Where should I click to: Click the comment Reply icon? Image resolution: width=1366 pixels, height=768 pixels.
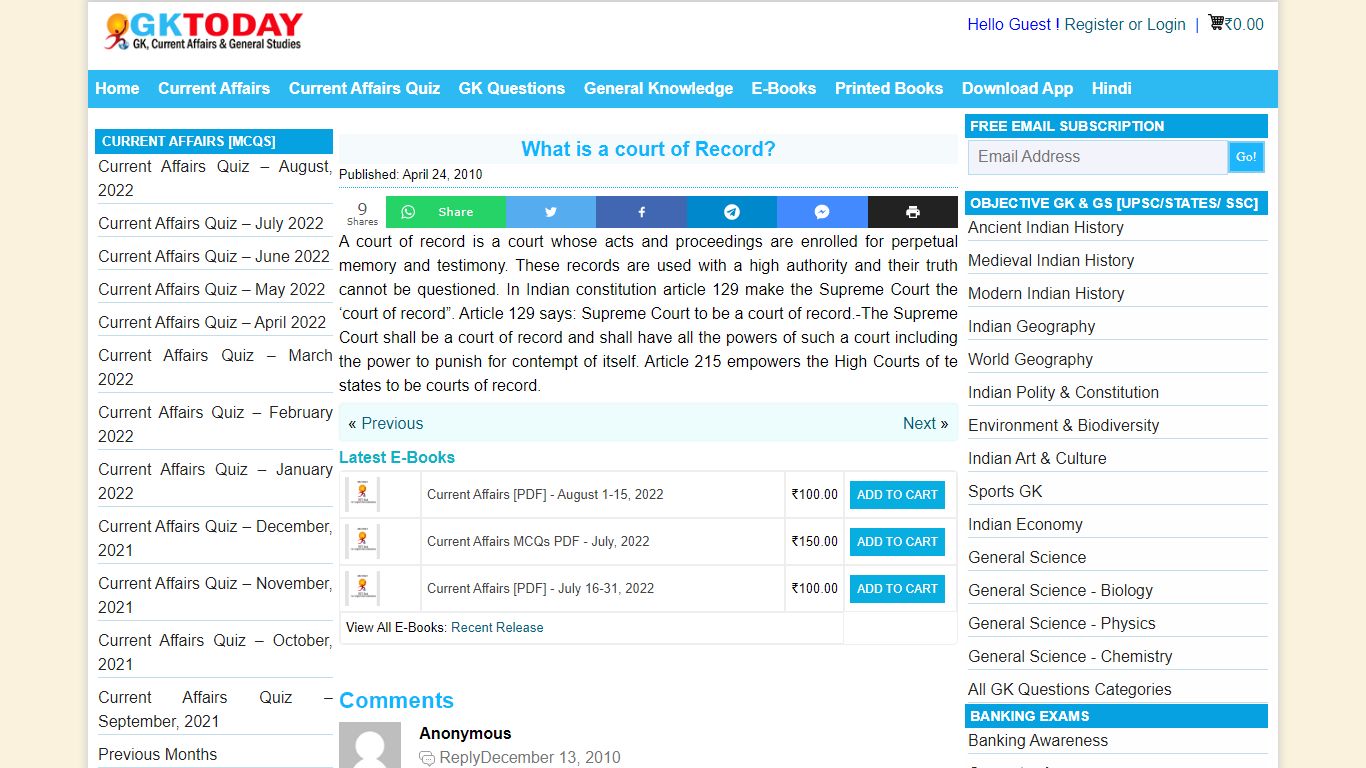pyautogui.click(x=427, y=758)
